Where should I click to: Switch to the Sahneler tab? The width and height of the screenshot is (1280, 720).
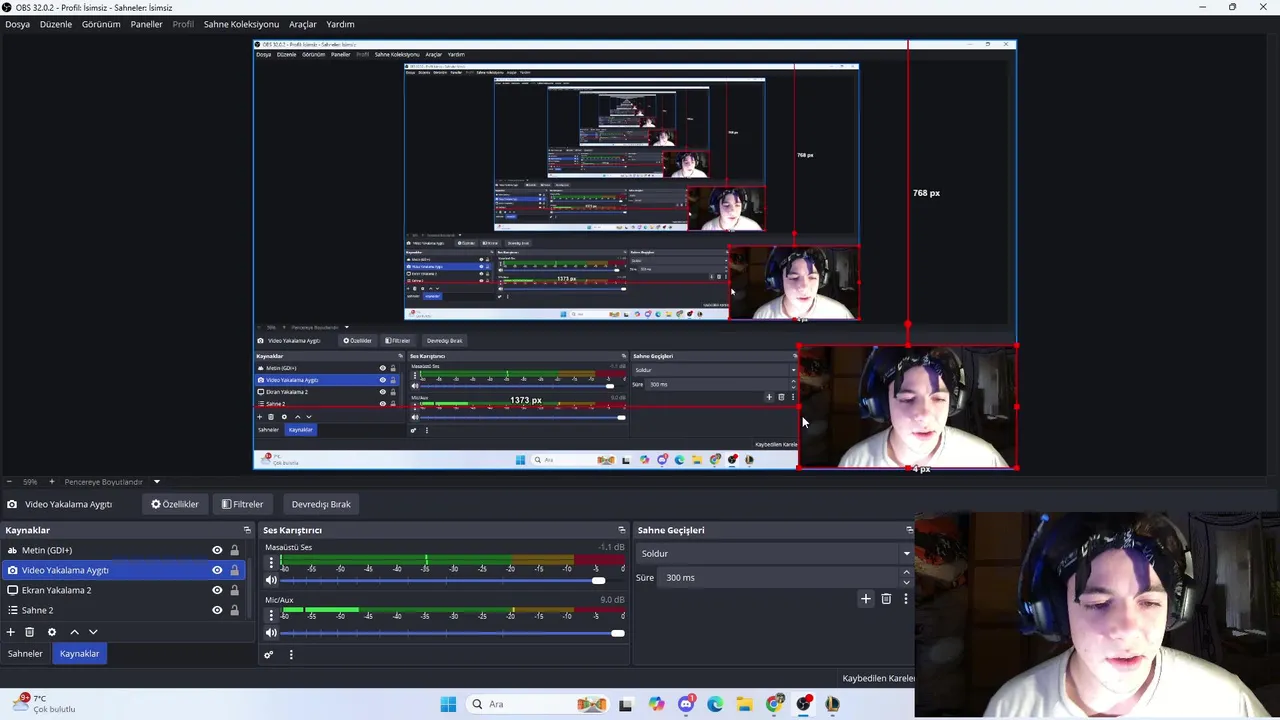click(x=25, y=653)
